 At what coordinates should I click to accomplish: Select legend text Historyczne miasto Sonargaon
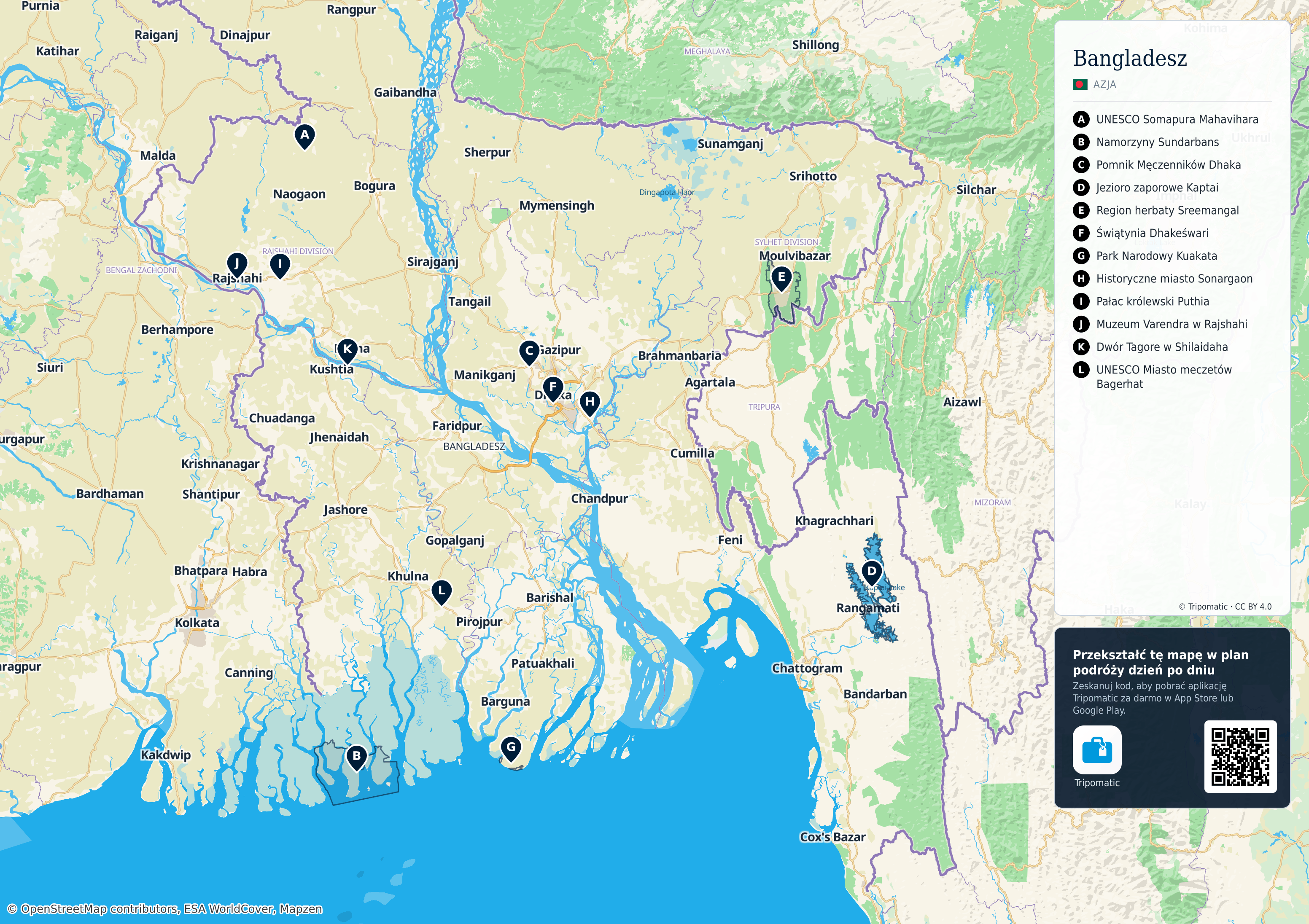[x=1174, y=279]
